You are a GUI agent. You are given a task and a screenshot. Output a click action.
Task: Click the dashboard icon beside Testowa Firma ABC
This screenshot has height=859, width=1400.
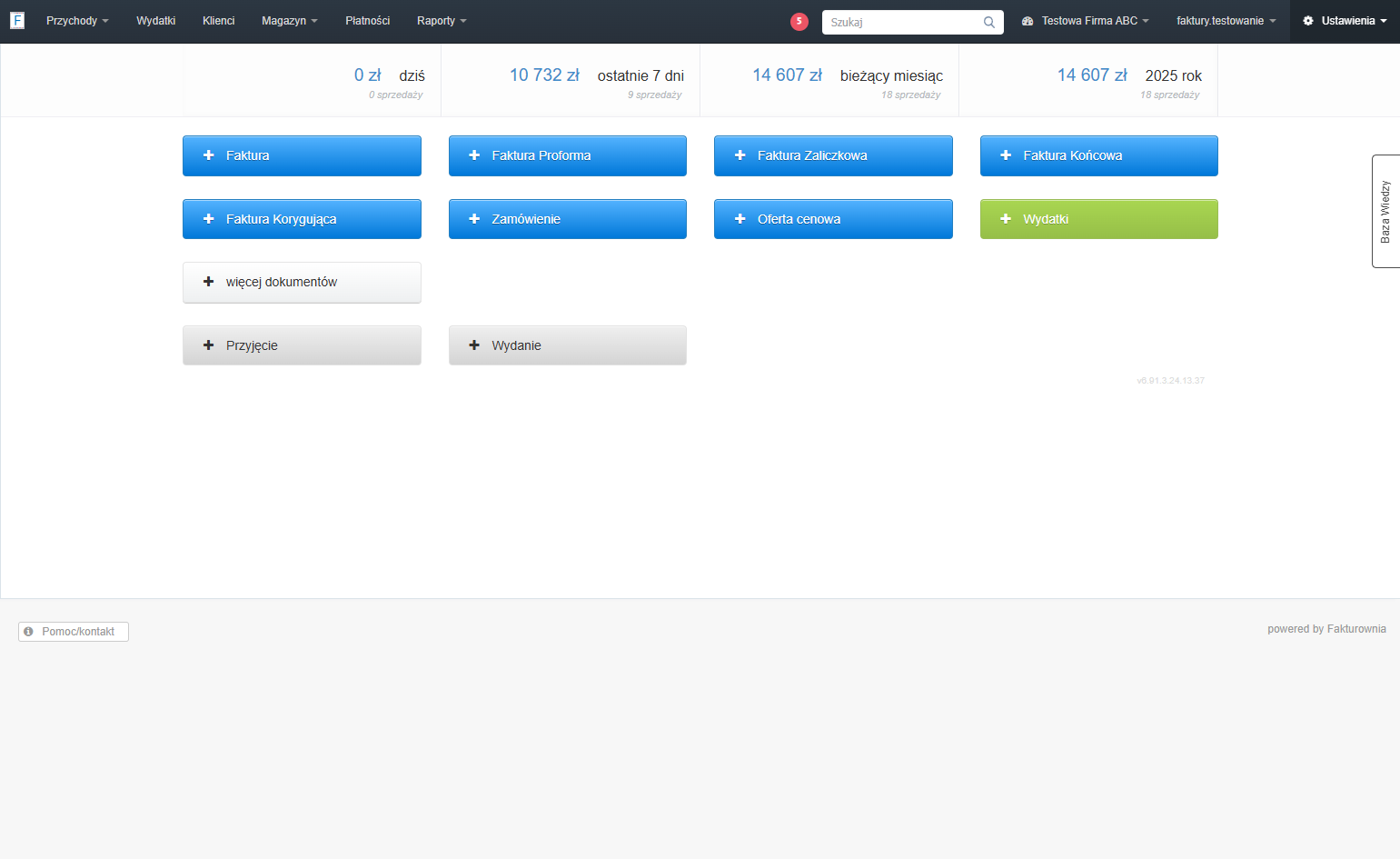pos(1028,21)
